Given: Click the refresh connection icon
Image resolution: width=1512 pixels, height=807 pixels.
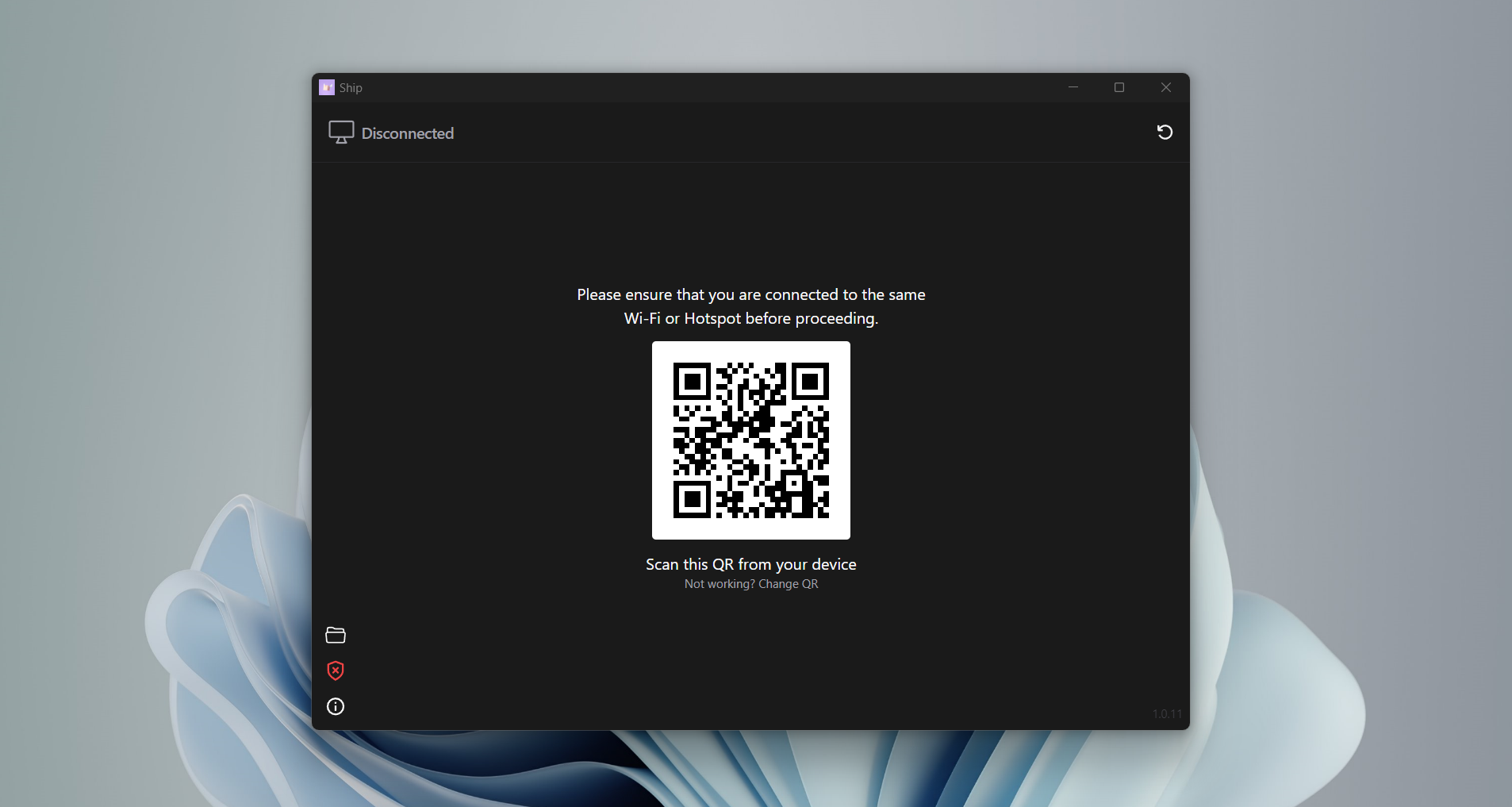Looking at the screenshot, I should (1165, 133).
